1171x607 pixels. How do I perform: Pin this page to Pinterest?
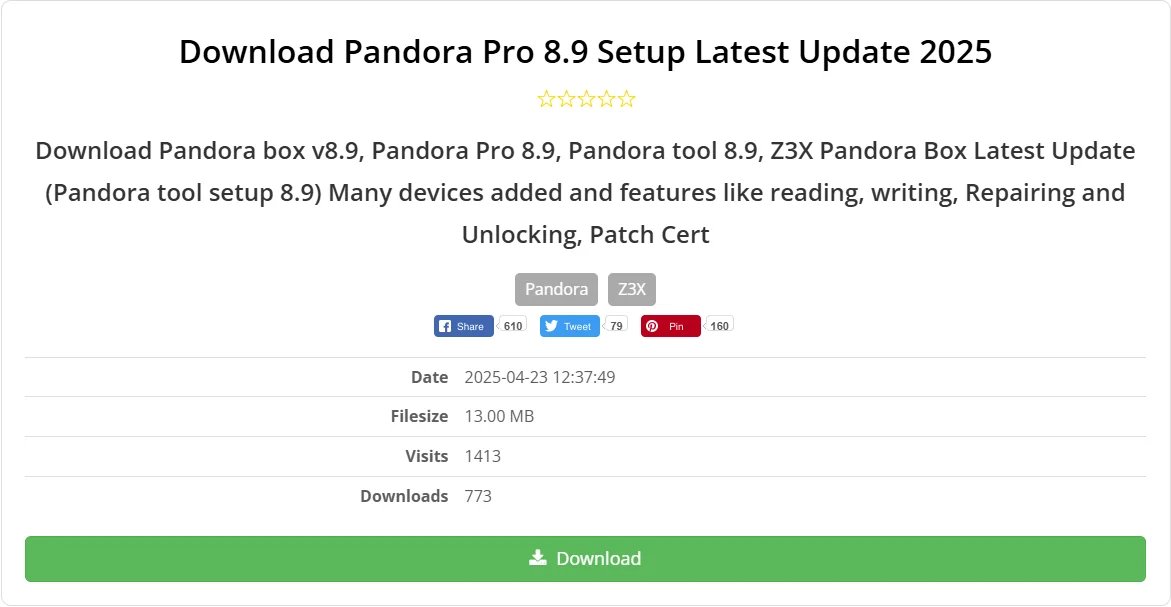coord(670,325)
